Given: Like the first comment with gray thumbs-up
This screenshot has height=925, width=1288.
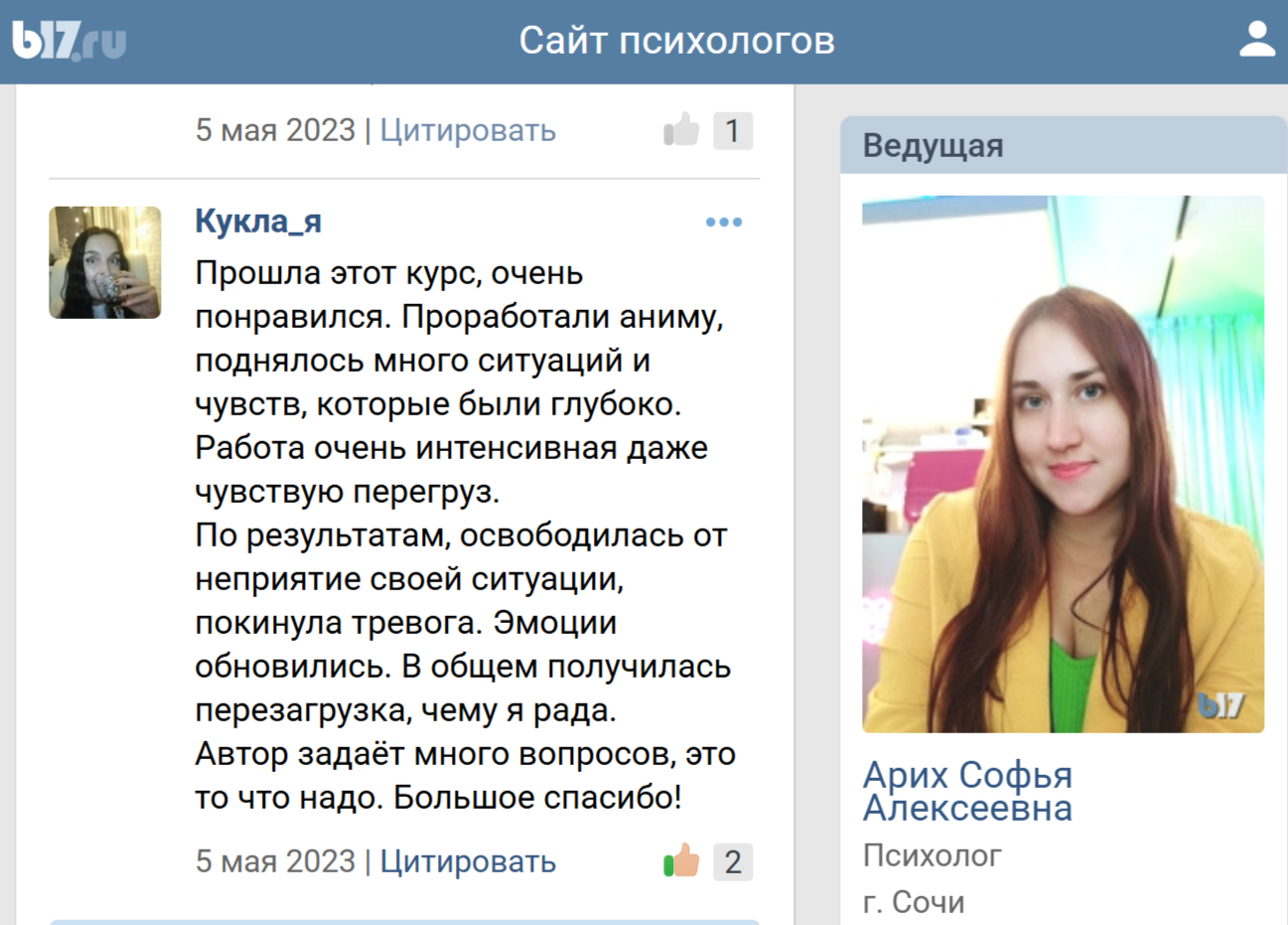Looking at the screenshot, I should [681, 130].
